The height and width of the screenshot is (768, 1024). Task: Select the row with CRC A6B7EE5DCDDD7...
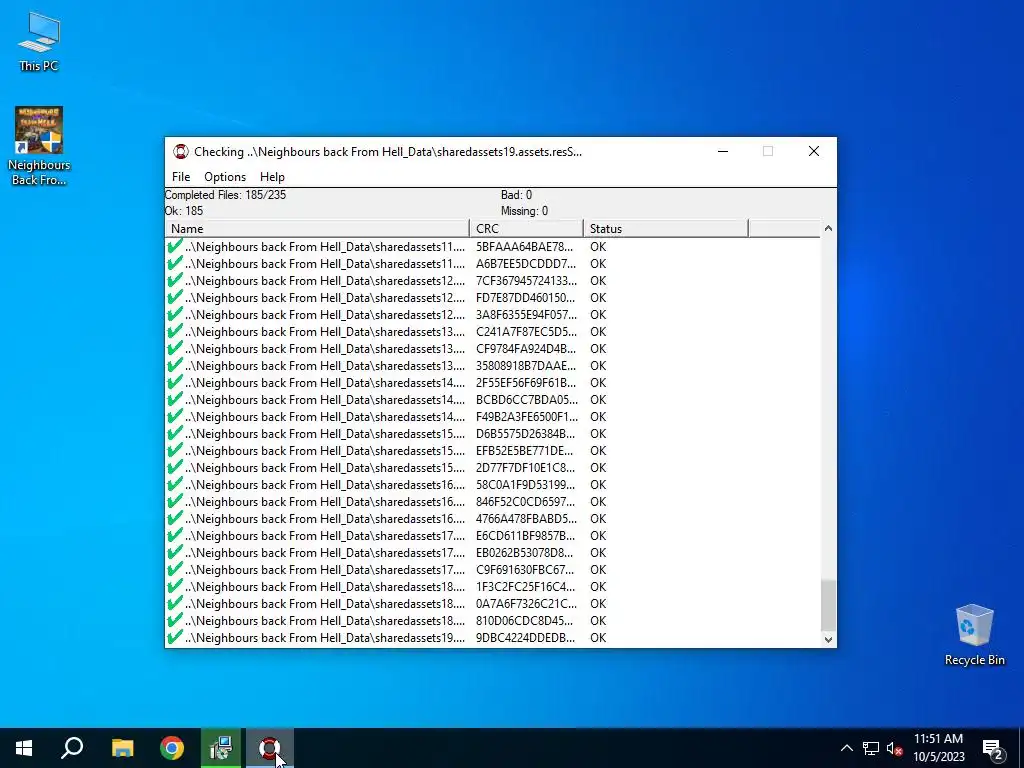(x=492, y=264)
